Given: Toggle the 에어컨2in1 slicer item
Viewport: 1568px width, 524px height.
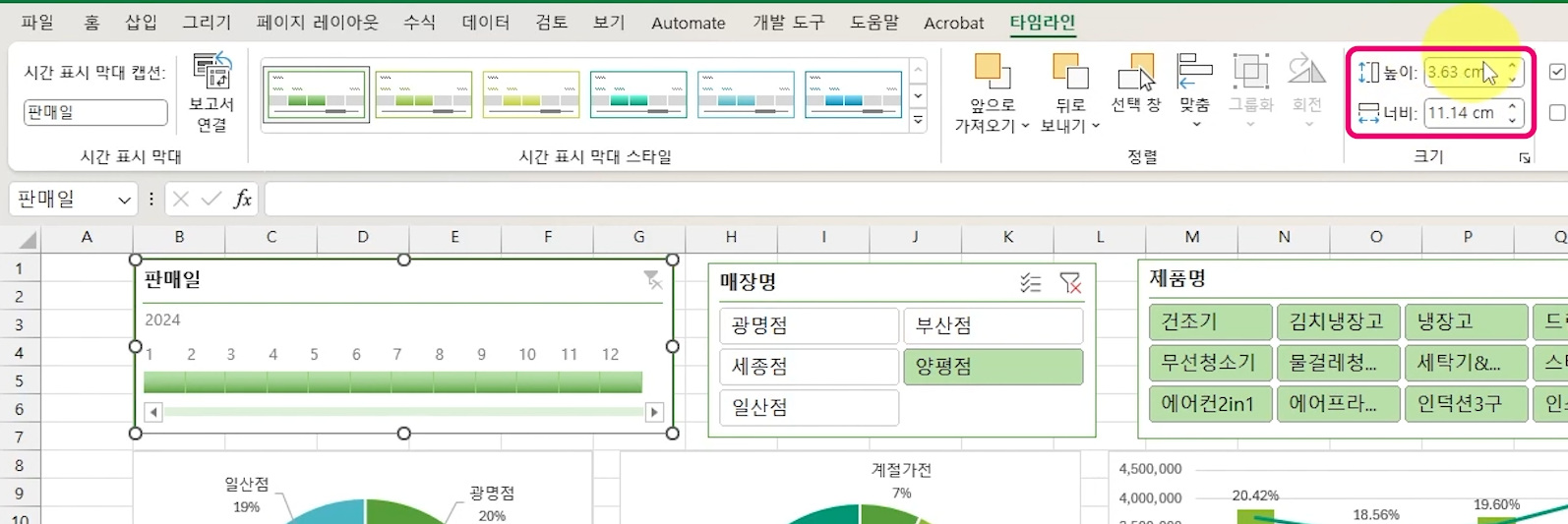Looking at the screenshot, I should (1210, 404).
